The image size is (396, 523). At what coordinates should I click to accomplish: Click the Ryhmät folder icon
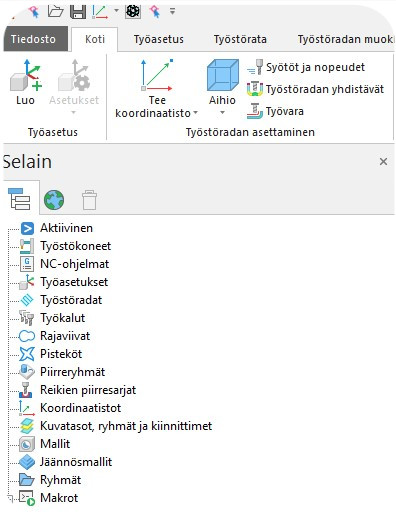(x=27, y=480)
